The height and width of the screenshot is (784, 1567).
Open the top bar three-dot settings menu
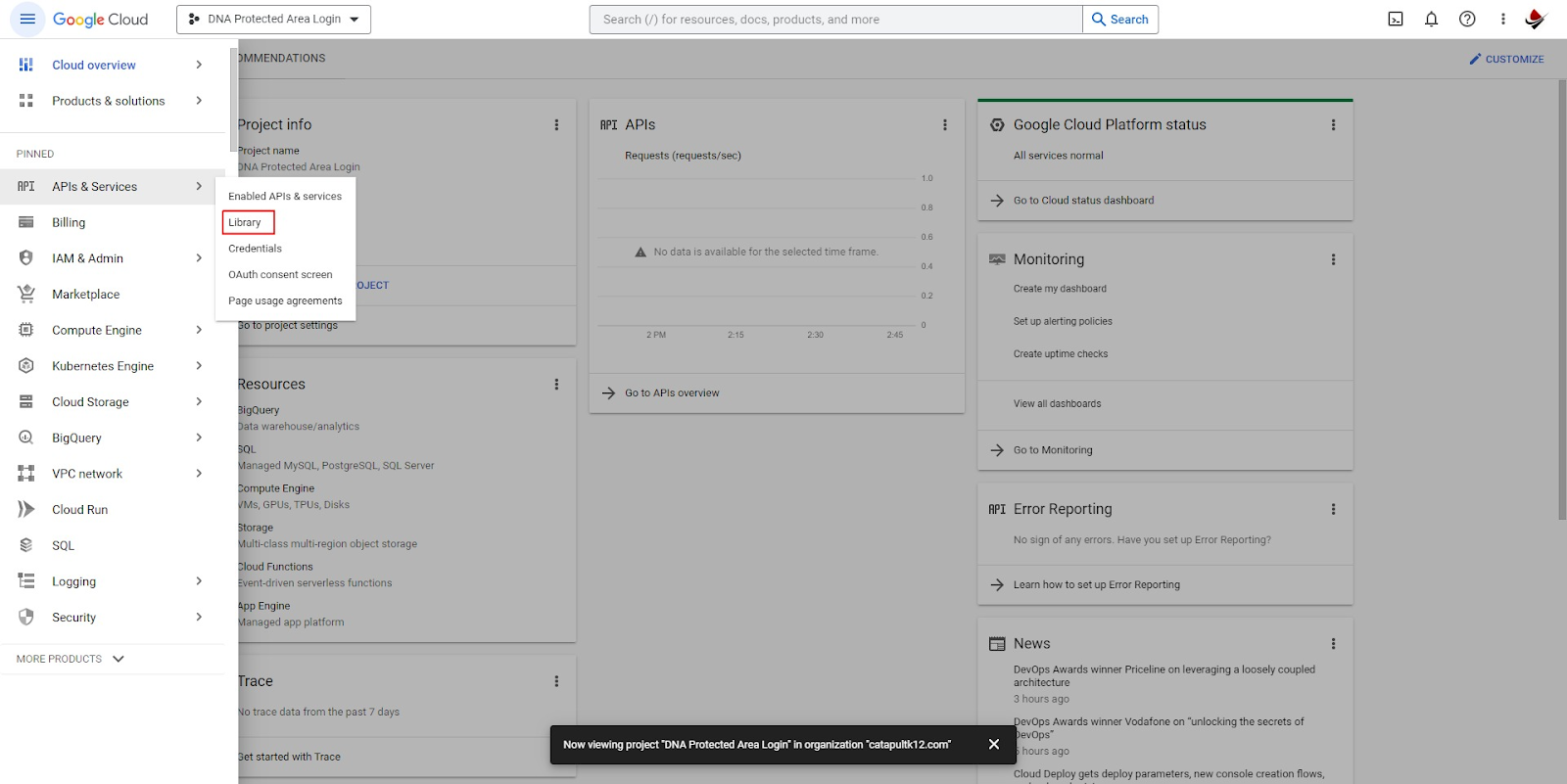1503,20
